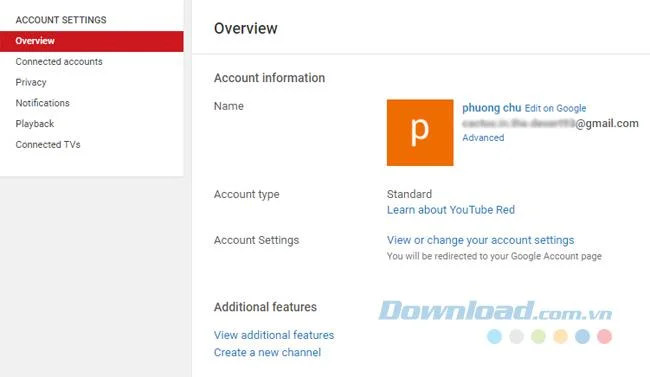Click the Name label
This screenshot has width=650, height=377.
click(x=228, y=106)
